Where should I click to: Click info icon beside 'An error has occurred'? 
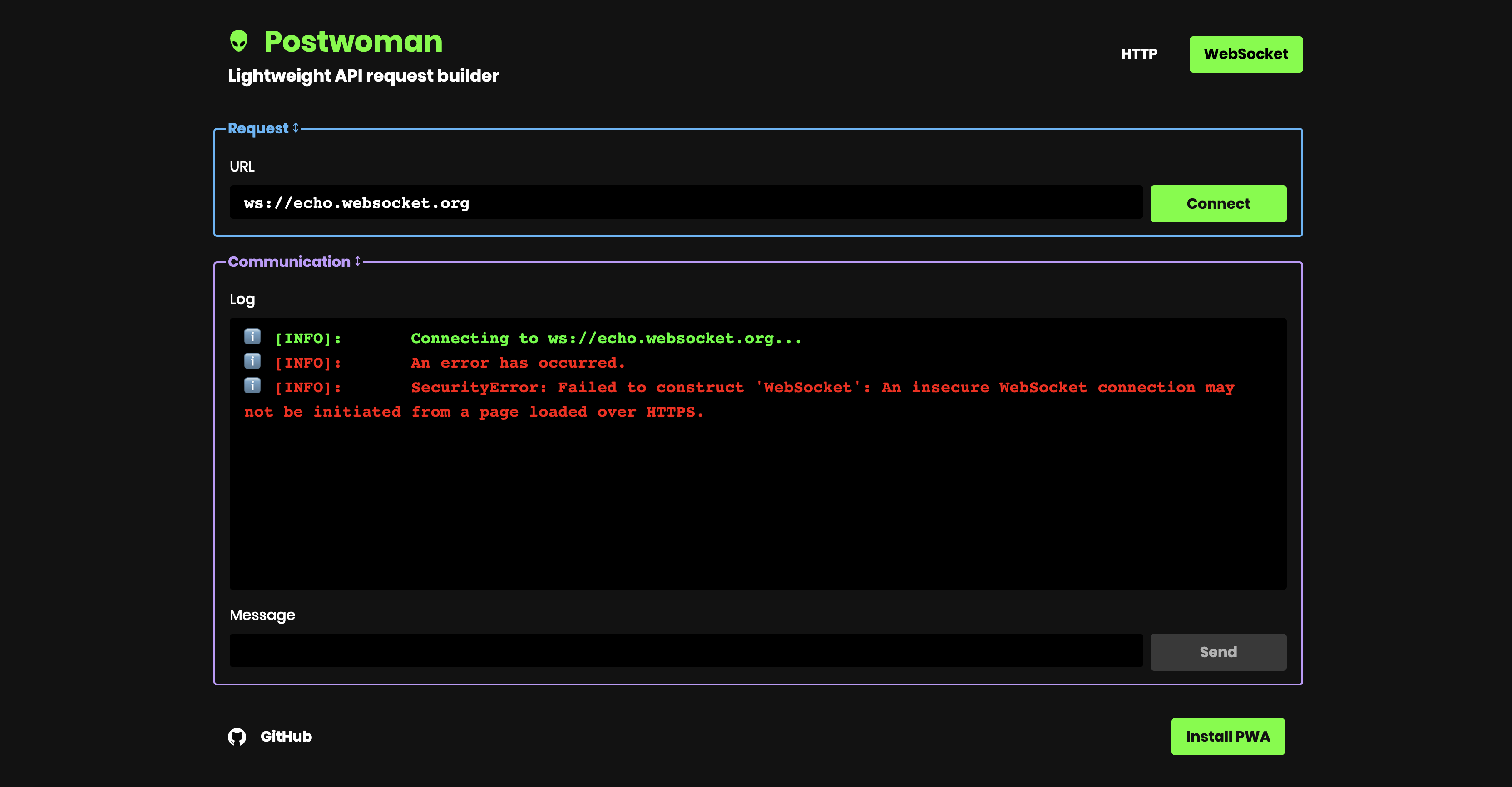pyautogui.click(x=252, y=361)
